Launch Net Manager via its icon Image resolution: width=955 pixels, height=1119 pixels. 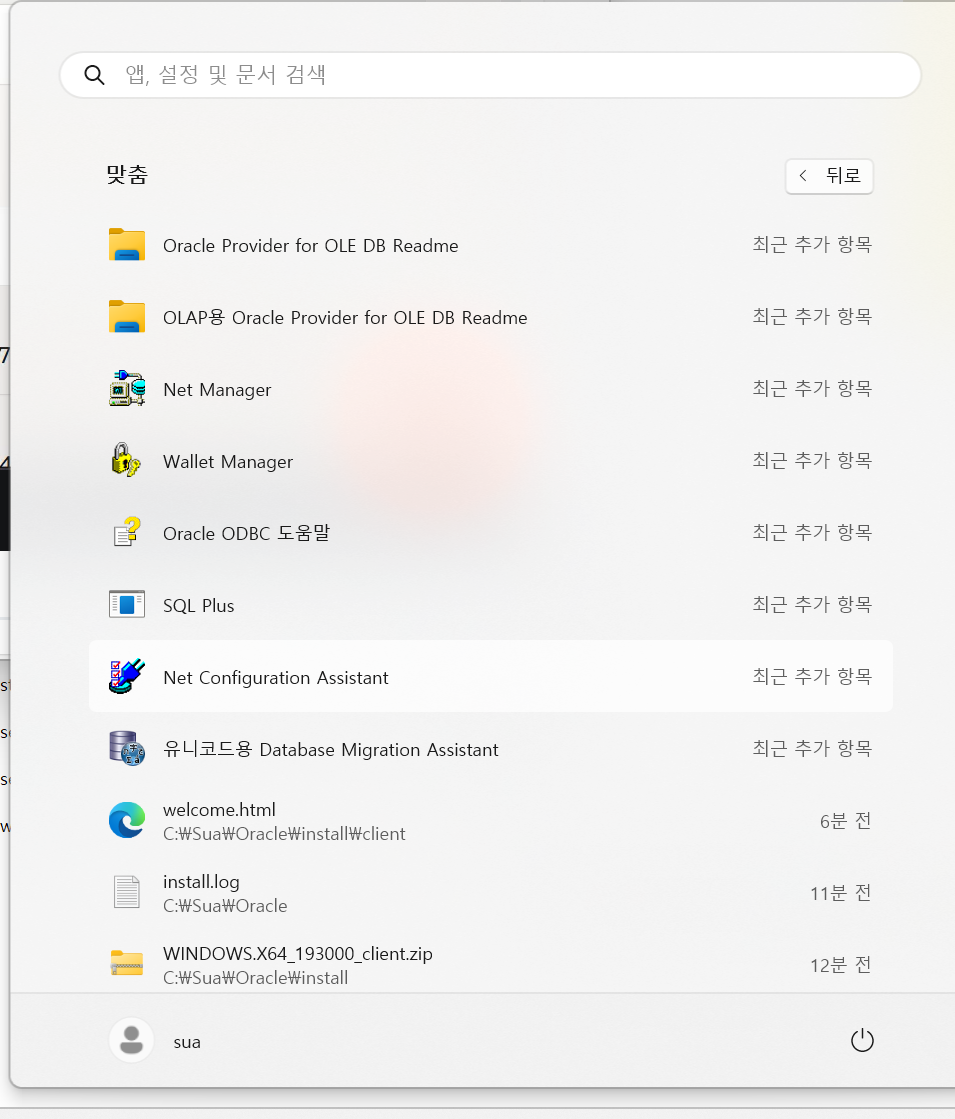127,389
